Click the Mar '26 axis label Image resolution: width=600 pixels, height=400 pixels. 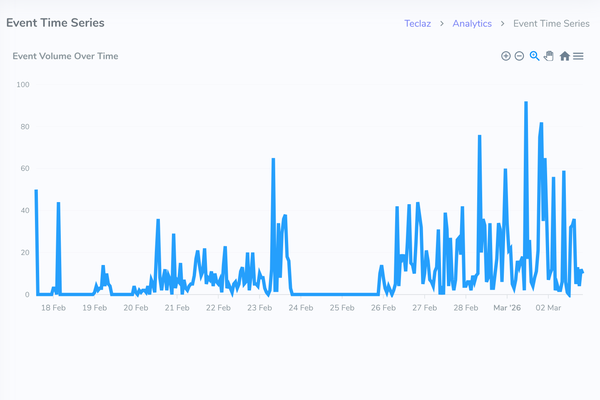coord(507,308)
